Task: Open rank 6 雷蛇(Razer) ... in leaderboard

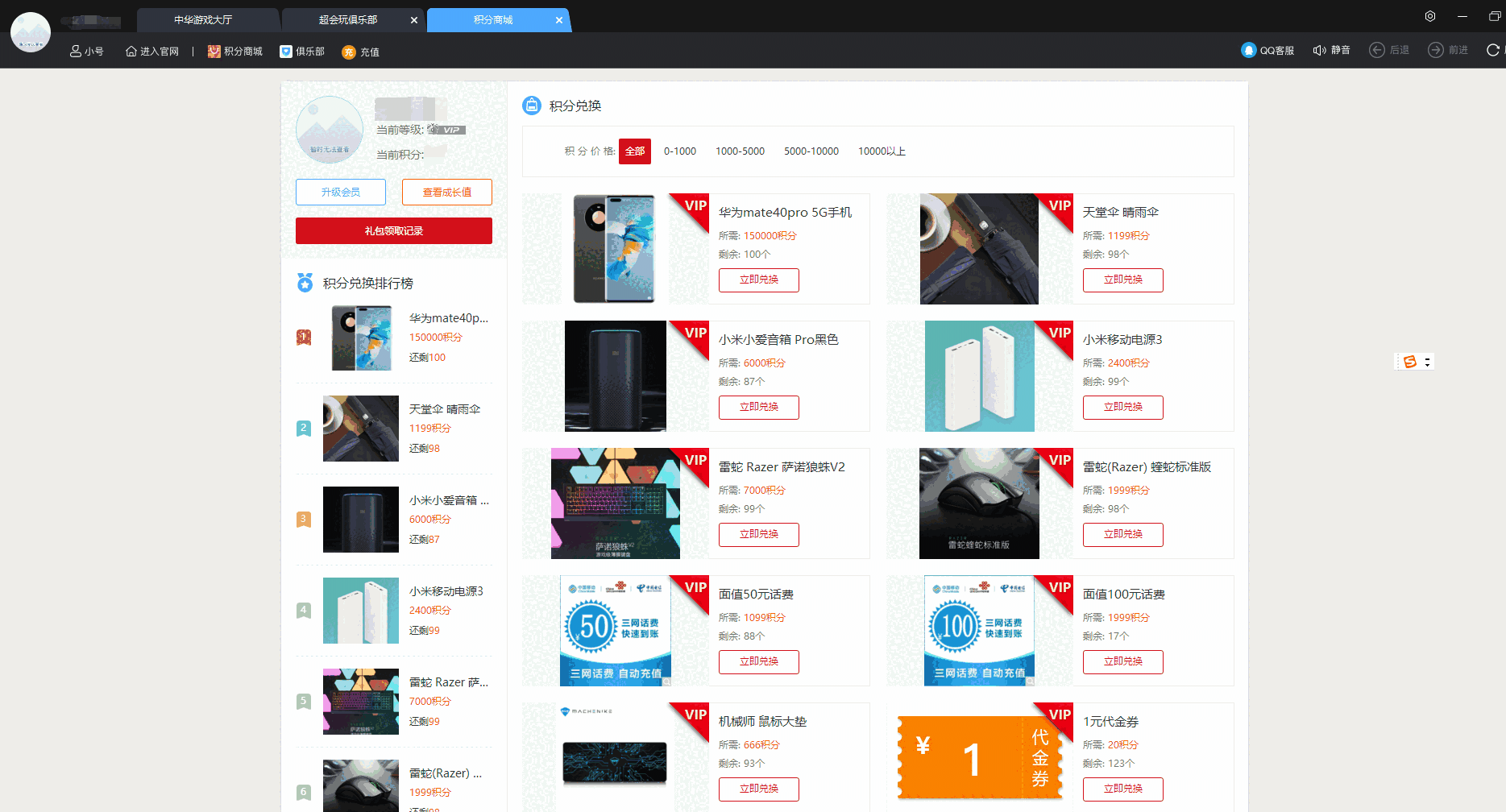Action: pyautogui.click(x=394, y=786)
